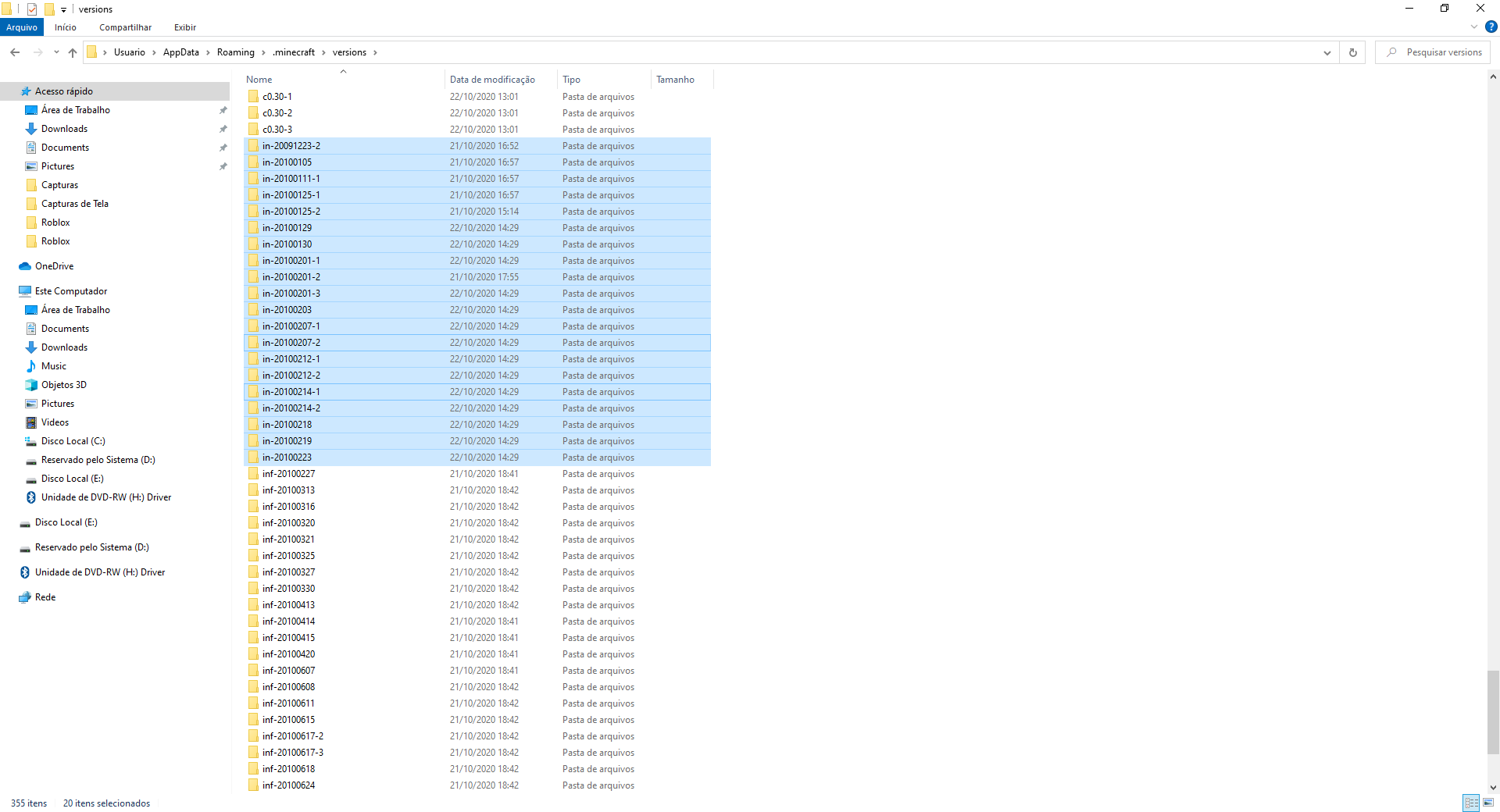Refresh the versions folder view
The height and width of the screenshot is (812, 1500).
(x=1352, y=52)
